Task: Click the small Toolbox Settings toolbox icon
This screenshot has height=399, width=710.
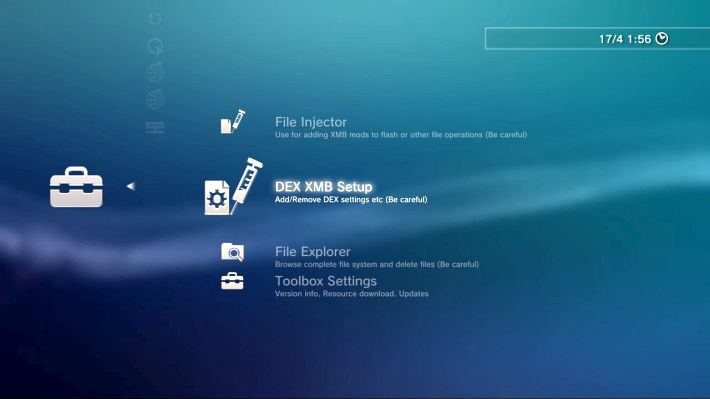Action: point(232,281)
